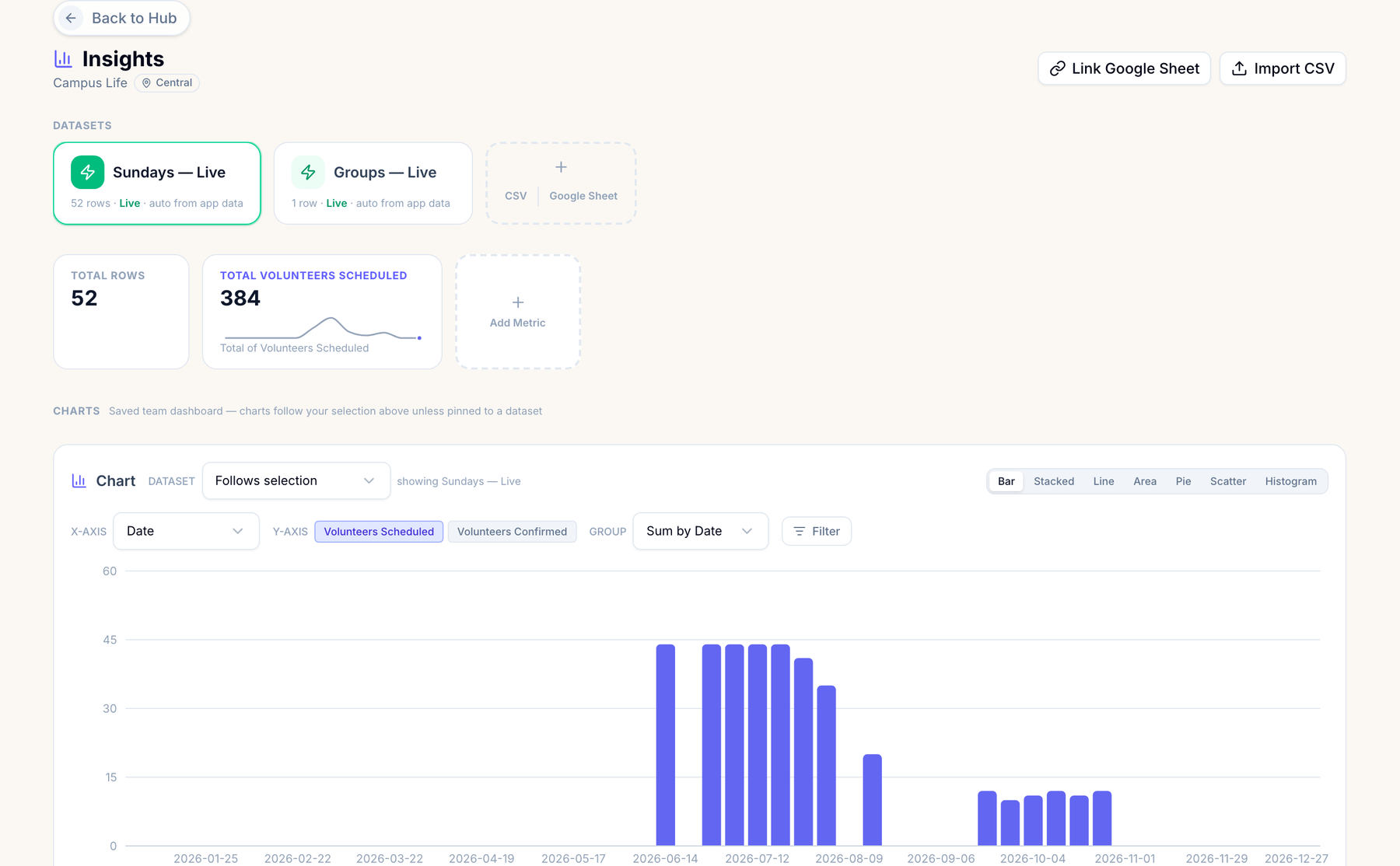Viewport: 1400px width, 866px height.
Task: Open the Filter button
Action: 817,531
